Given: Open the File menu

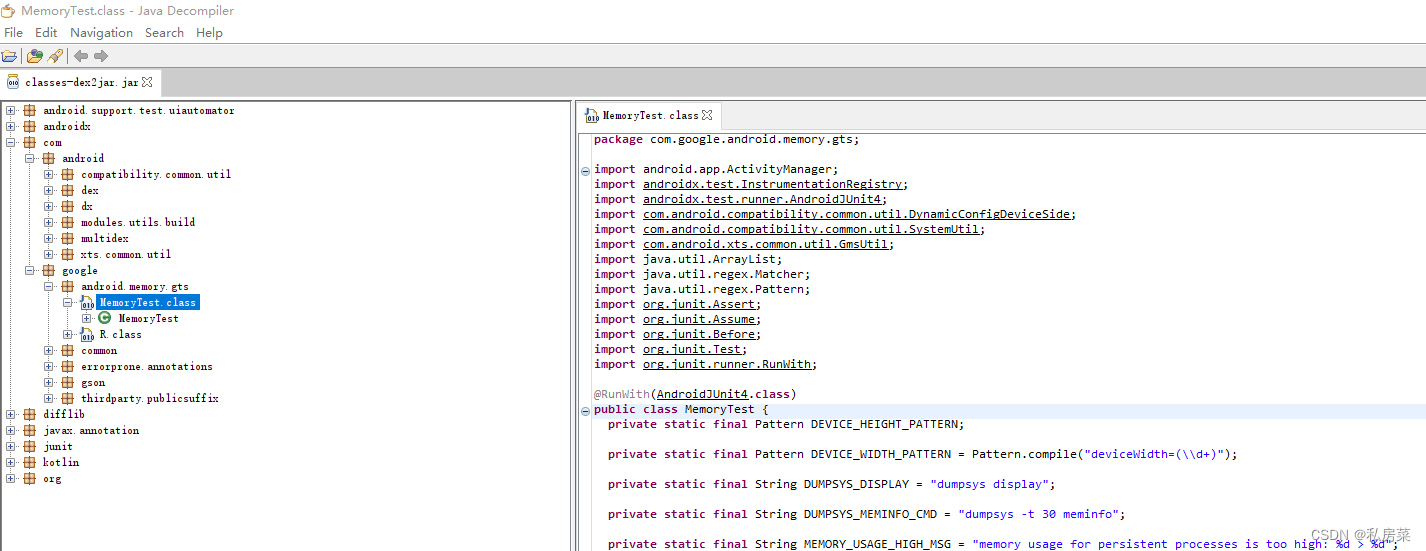Looking at the screenshot, I should coord(13,32).
